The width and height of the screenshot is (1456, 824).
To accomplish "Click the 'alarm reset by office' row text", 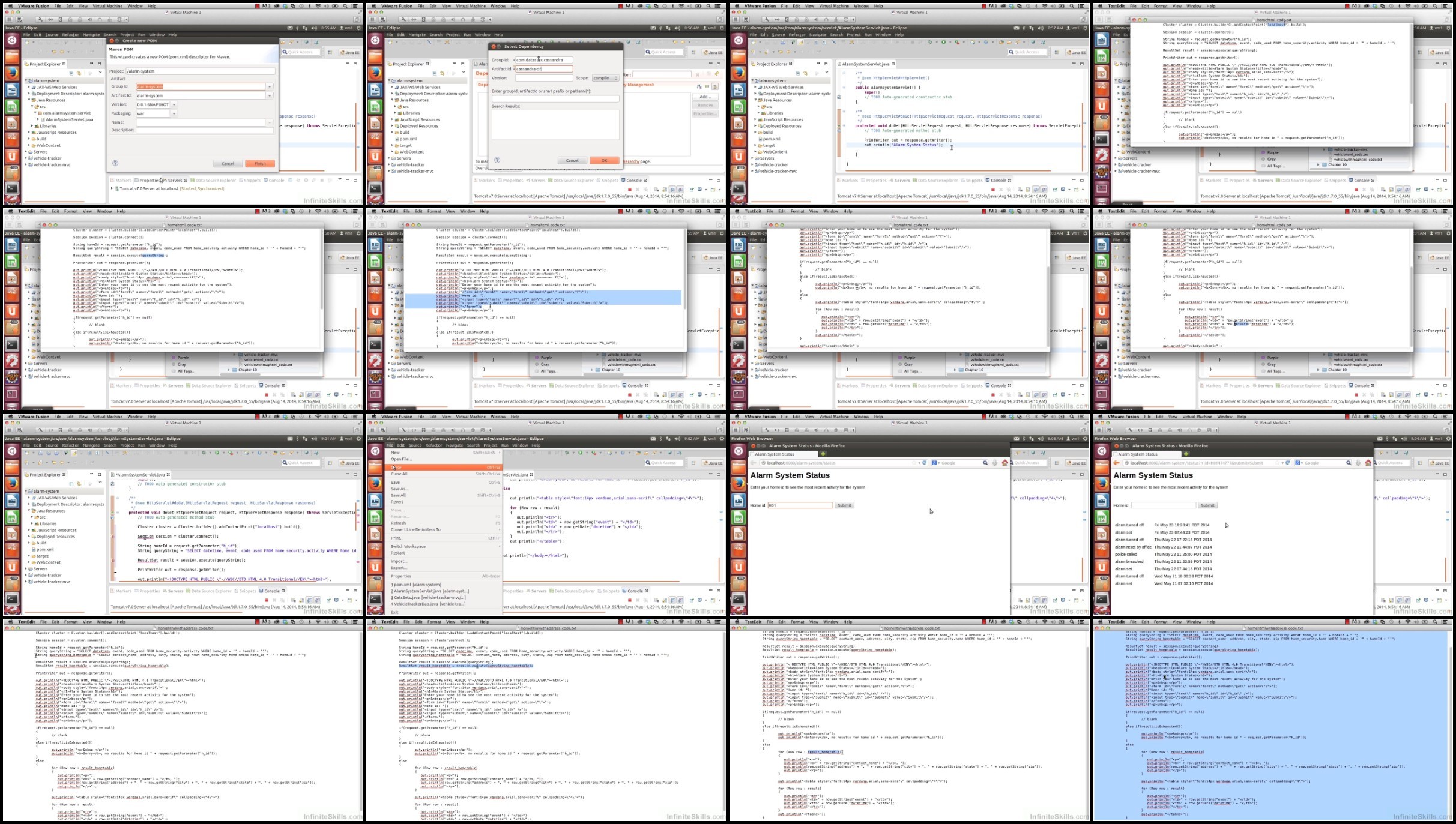I will point(1133,547).
